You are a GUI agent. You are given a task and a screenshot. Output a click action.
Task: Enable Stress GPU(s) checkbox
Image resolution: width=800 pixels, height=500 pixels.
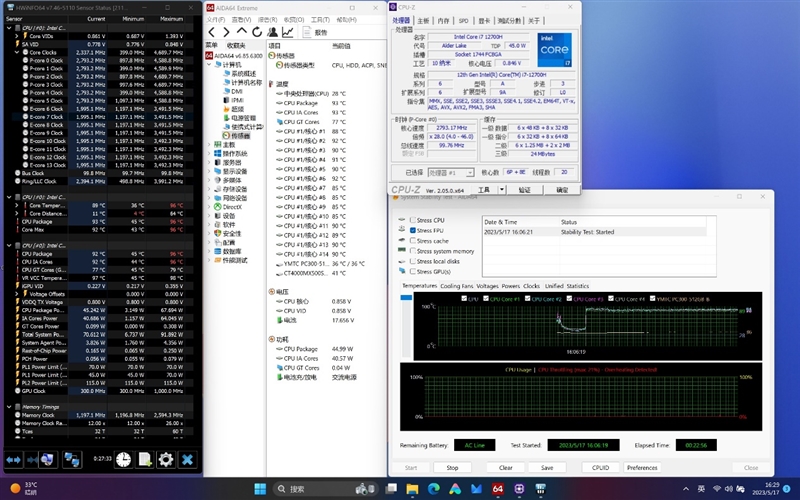pyautogui.click(x=413, y=271)
